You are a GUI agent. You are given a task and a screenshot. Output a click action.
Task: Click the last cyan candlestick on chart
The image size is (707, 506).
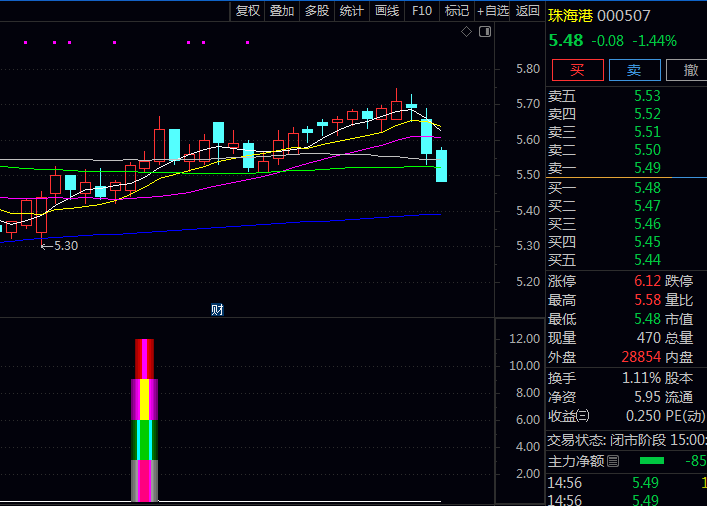tap(441, 166)
